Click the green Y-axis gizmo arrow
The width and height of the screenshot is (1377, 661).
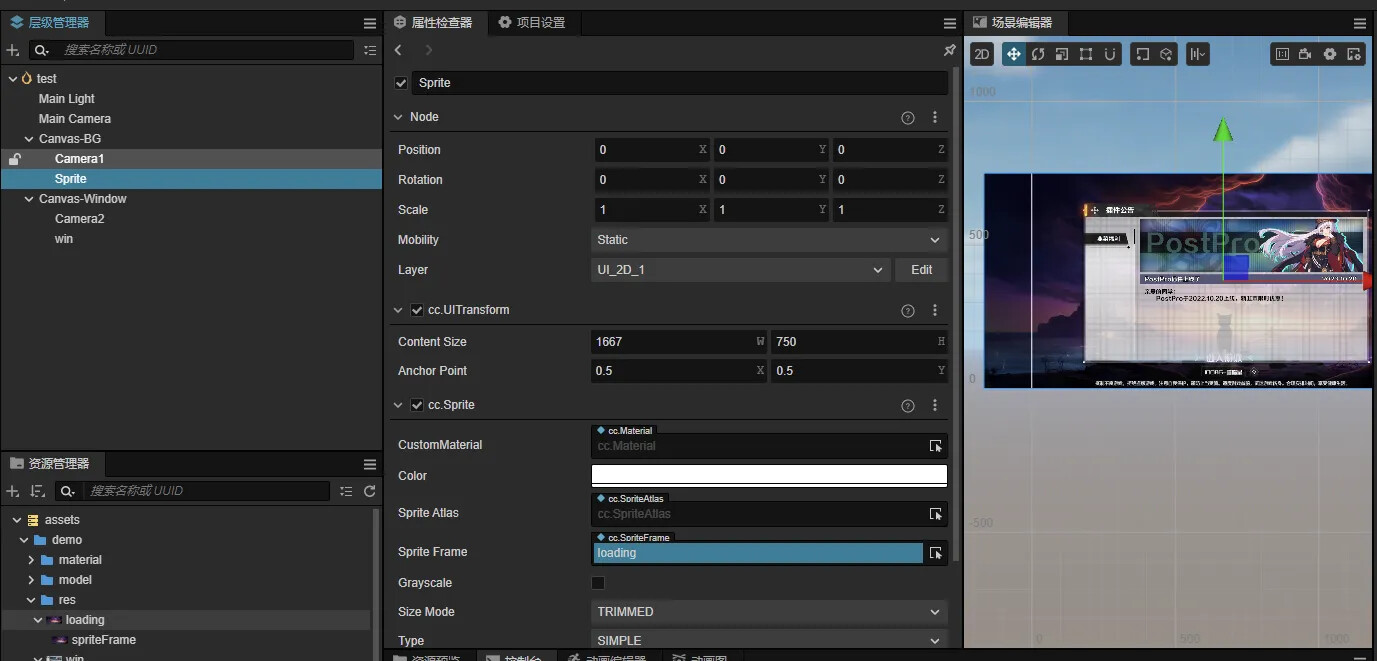click(x=1222, y=130)
